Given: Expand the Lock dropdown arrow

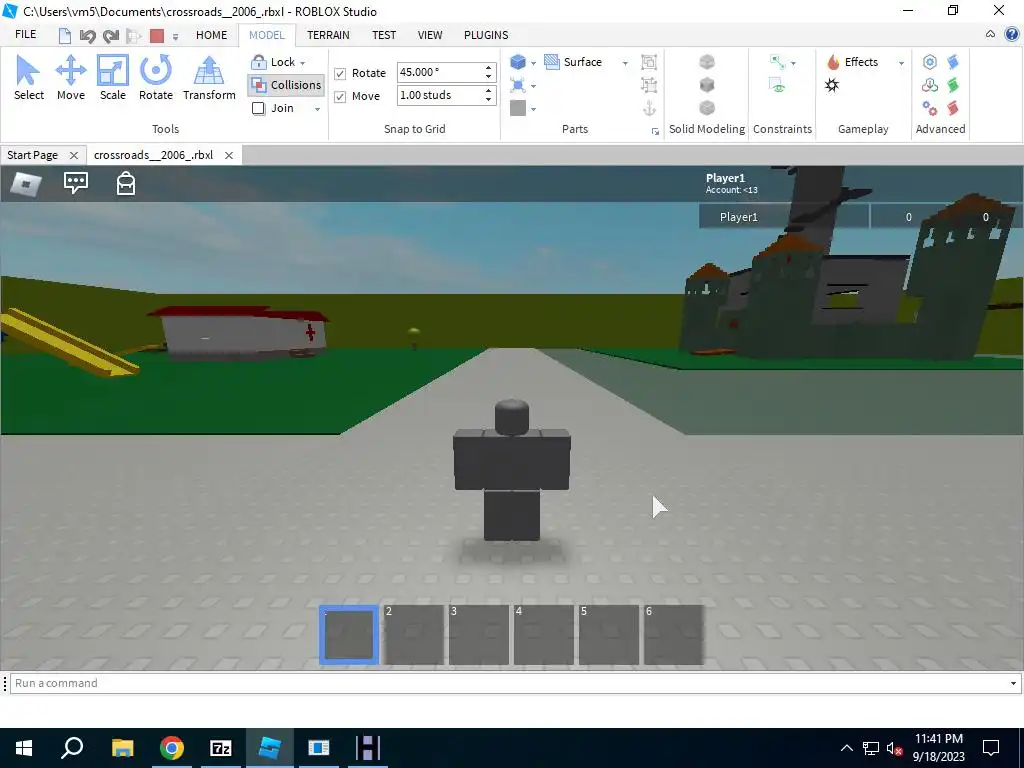Looking at the screenshot, I should [x=302, y=63].
